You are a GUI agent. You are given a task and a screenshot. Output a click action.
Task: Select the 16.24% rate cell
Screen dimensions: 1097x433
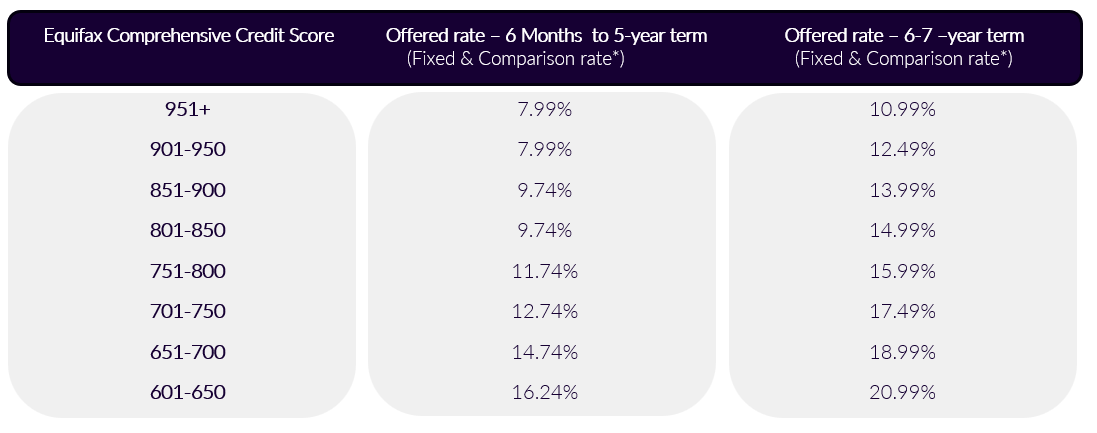pos(546,392)
